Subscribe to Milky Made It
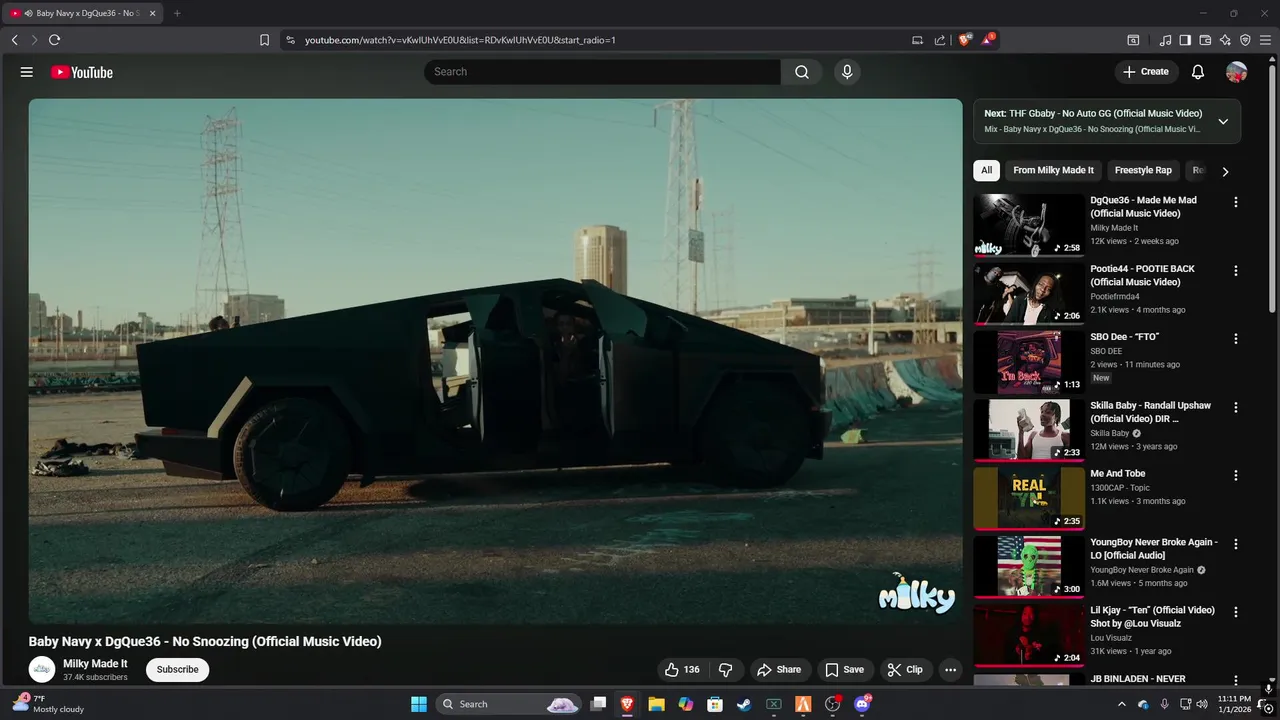Screen dimensions: 1280x720 [x=177, y=669]
